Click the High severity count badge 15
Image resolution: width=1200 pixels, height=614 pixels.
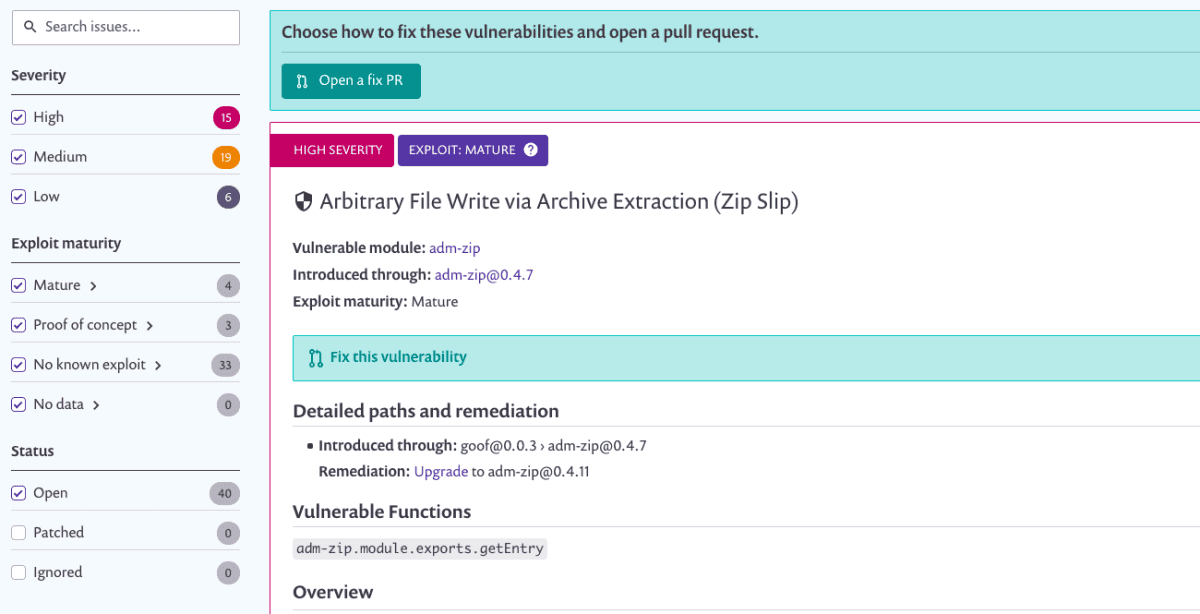pyautogui.click(x=226, y=118)
